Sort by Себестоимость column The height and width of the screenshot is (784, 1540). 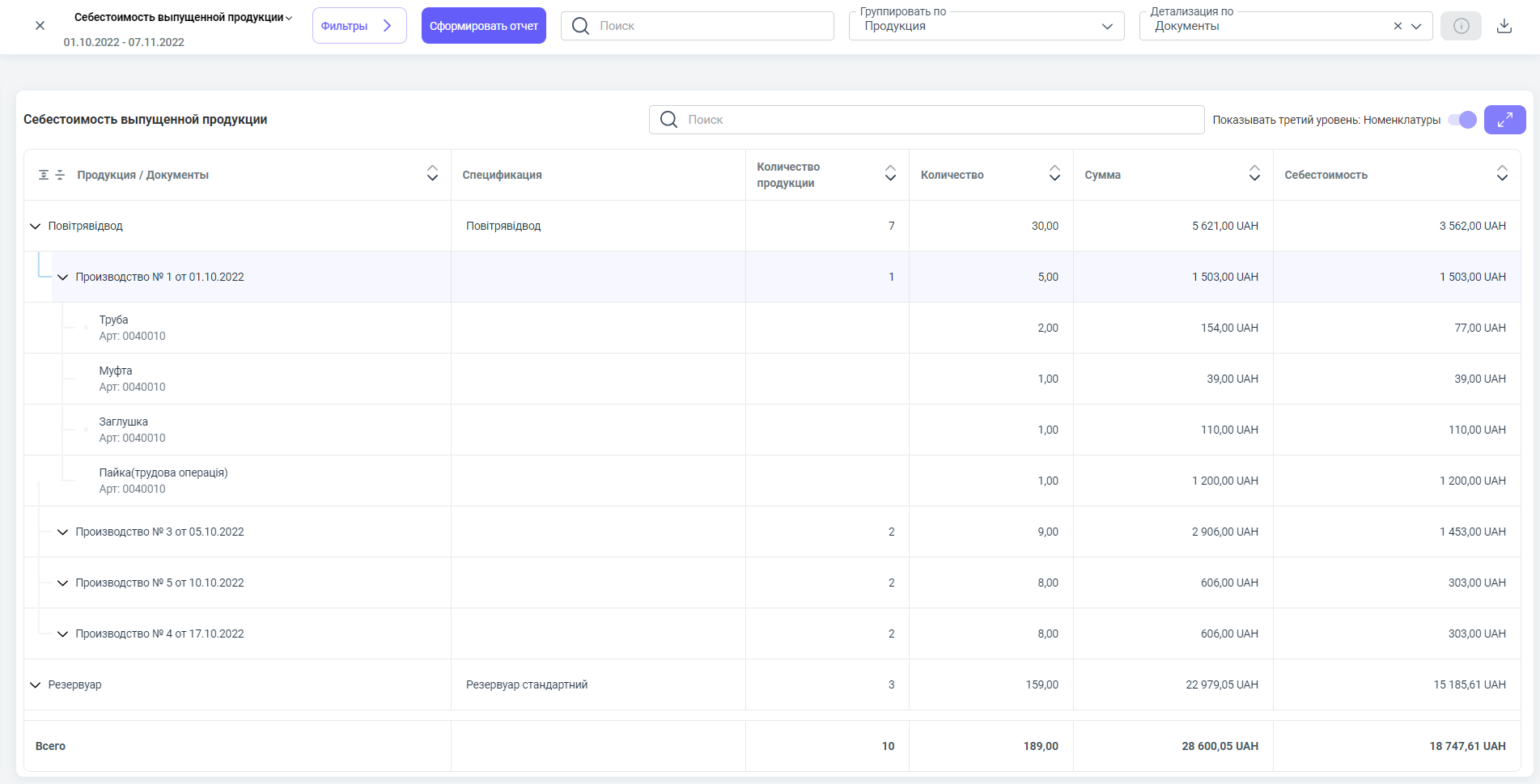1501,173
